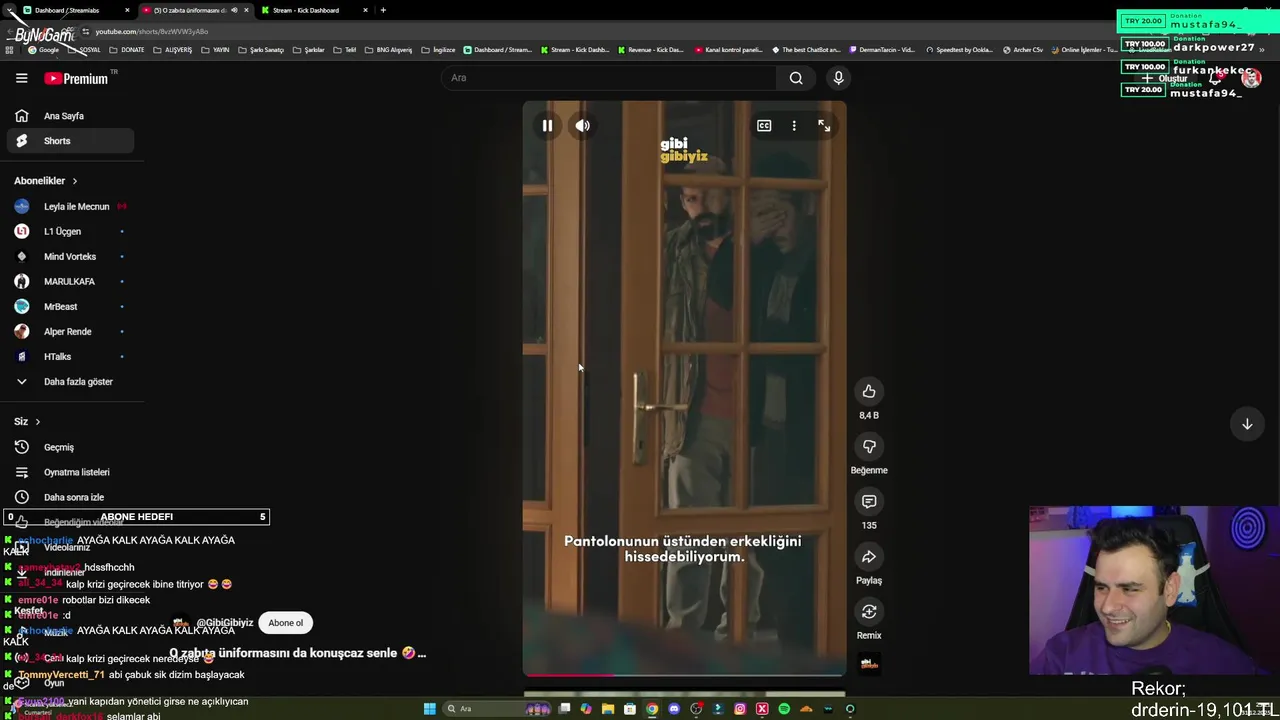Open the Google bookmark
Image resolution: width=1280 pixels, height=720 pixels.
tap(43, 50)
